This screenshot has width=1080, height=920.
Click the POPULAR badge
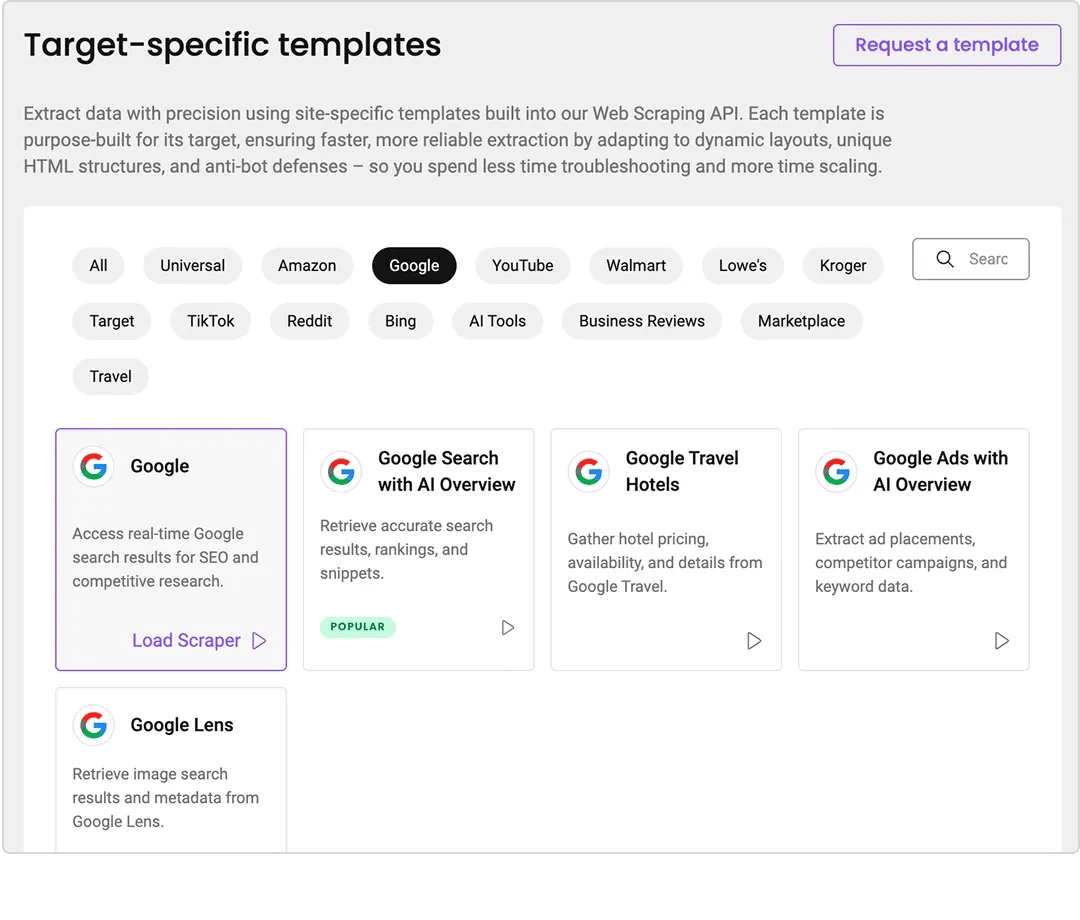[357, 627]
